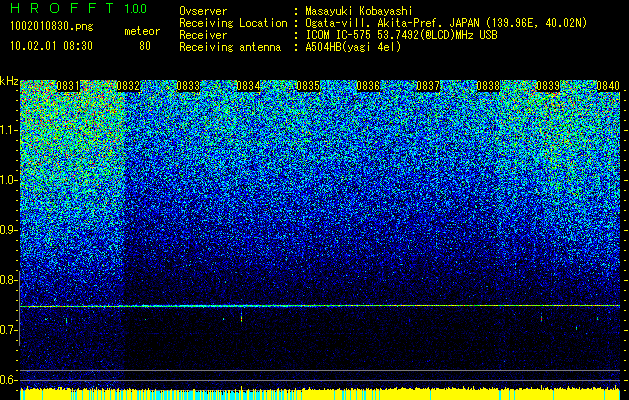This screenshot has height=400, width=629.
Task: Click the Receiver label
Action: 203,35
